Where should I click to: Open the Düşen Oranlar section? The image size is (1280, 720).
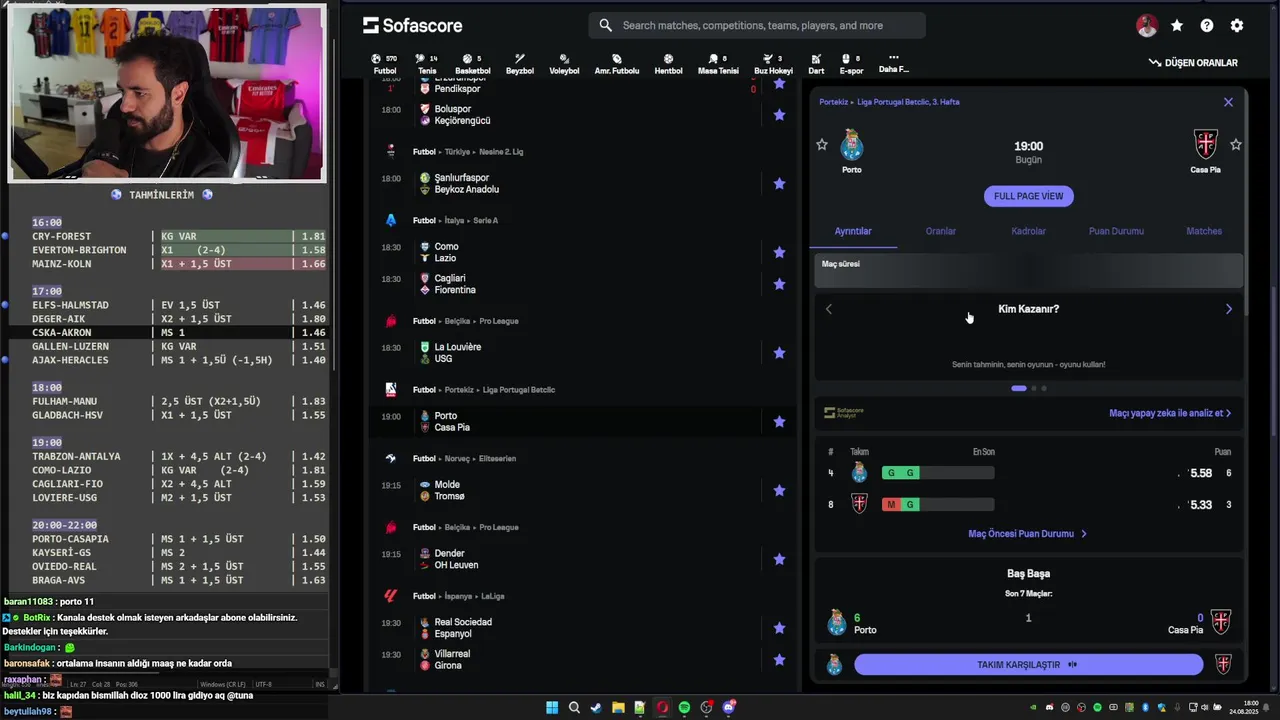(x=1193, y=63)
